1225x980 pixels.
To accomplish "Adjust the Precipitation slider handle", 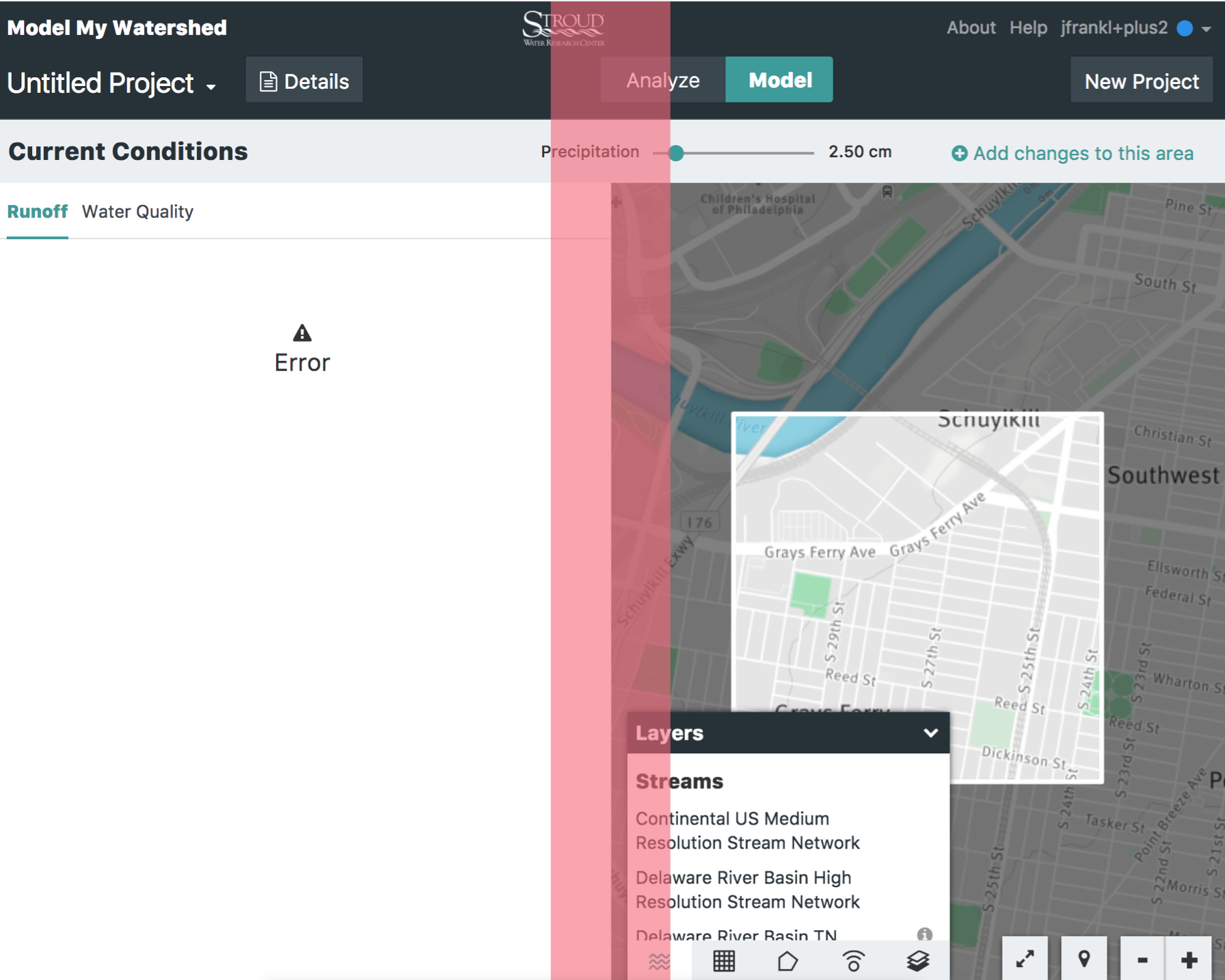I will [676, 152].
